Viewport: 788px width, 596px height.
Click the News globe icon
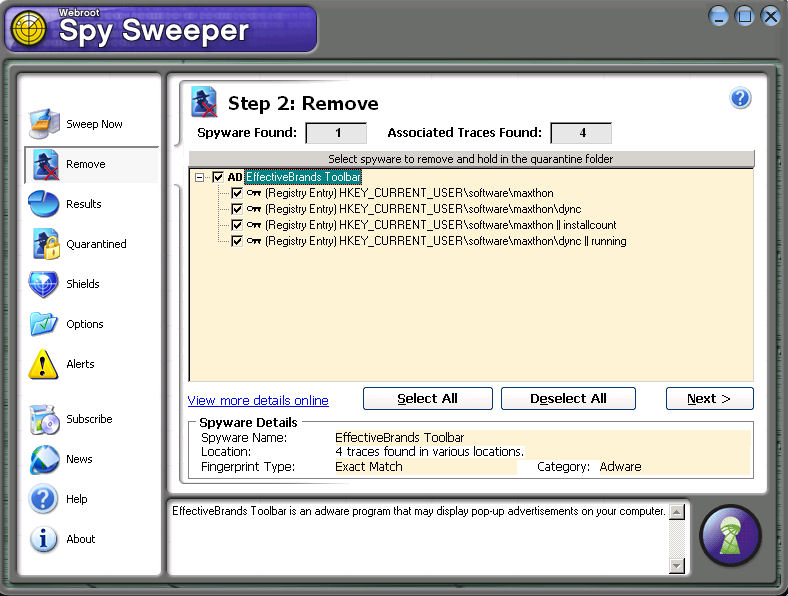tap(44, 459)
